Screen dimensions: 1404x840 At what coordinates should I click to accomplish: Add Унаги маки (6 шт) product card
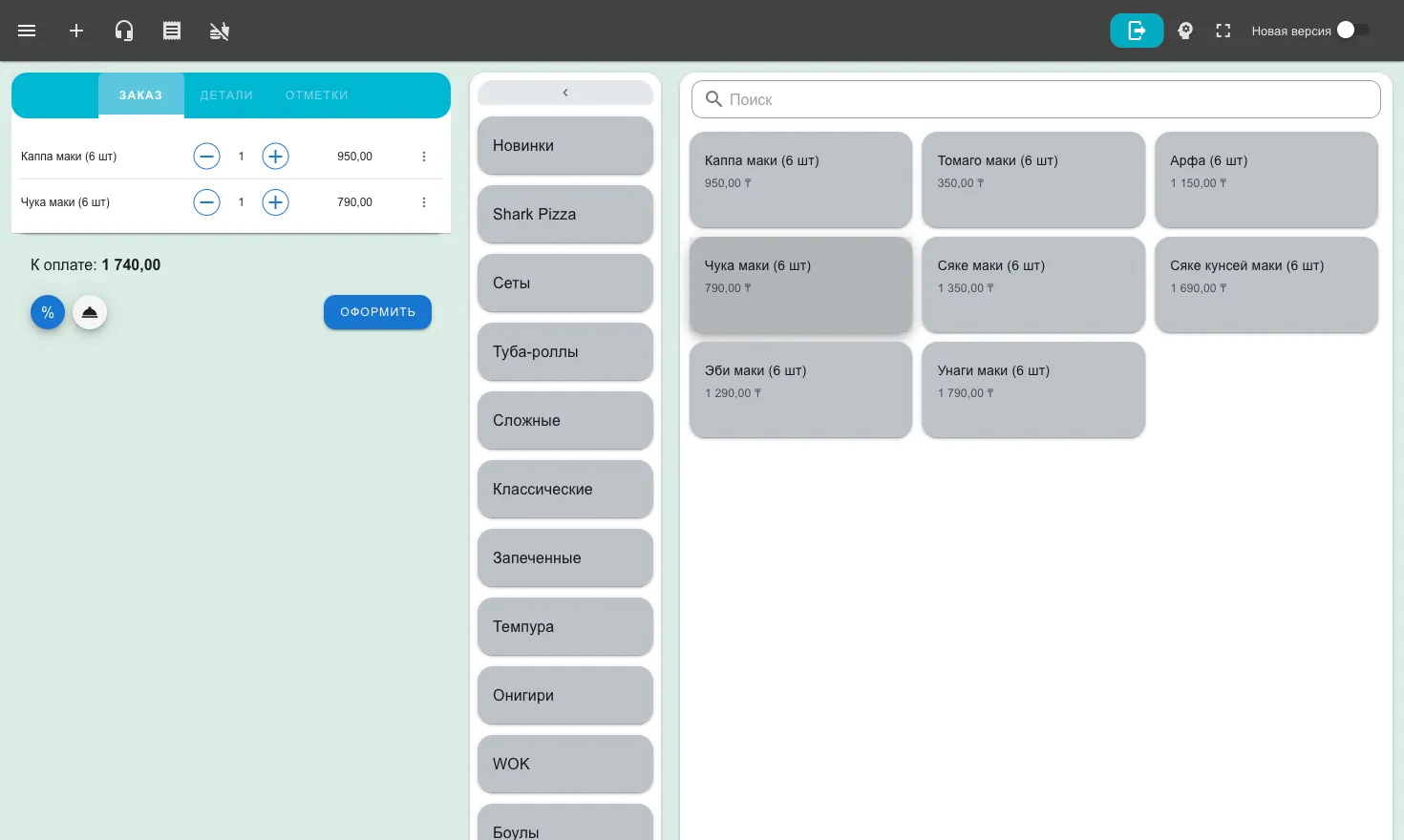click(x=1033, y=389)
